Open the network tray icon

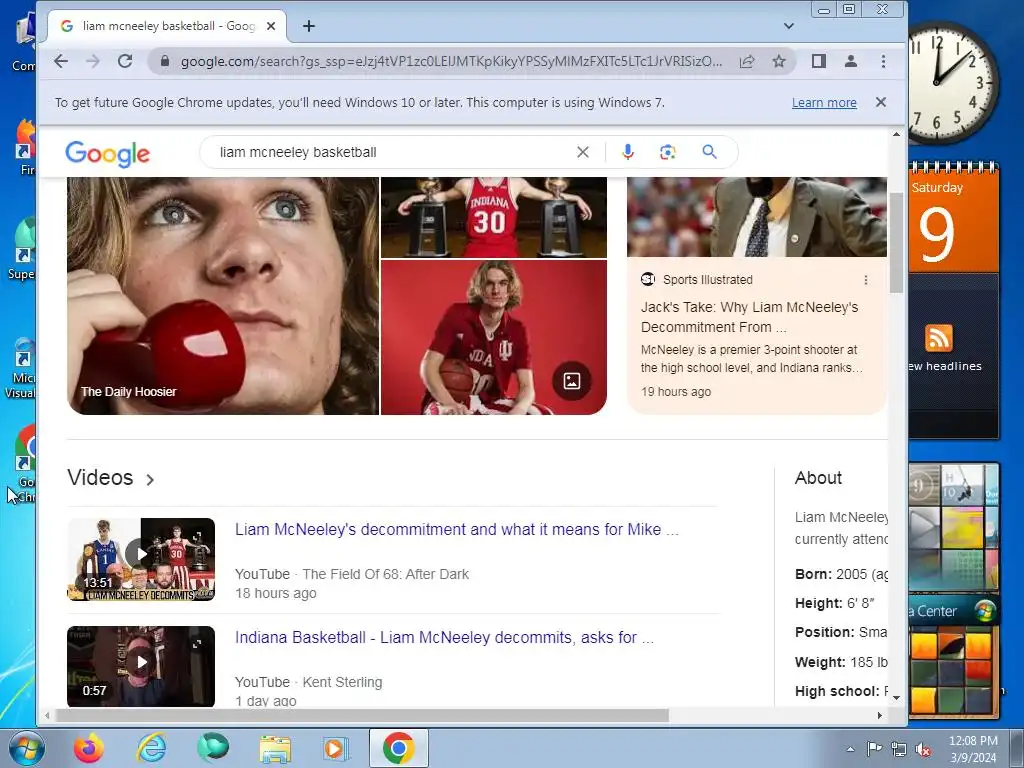click(x=899, y=749)
